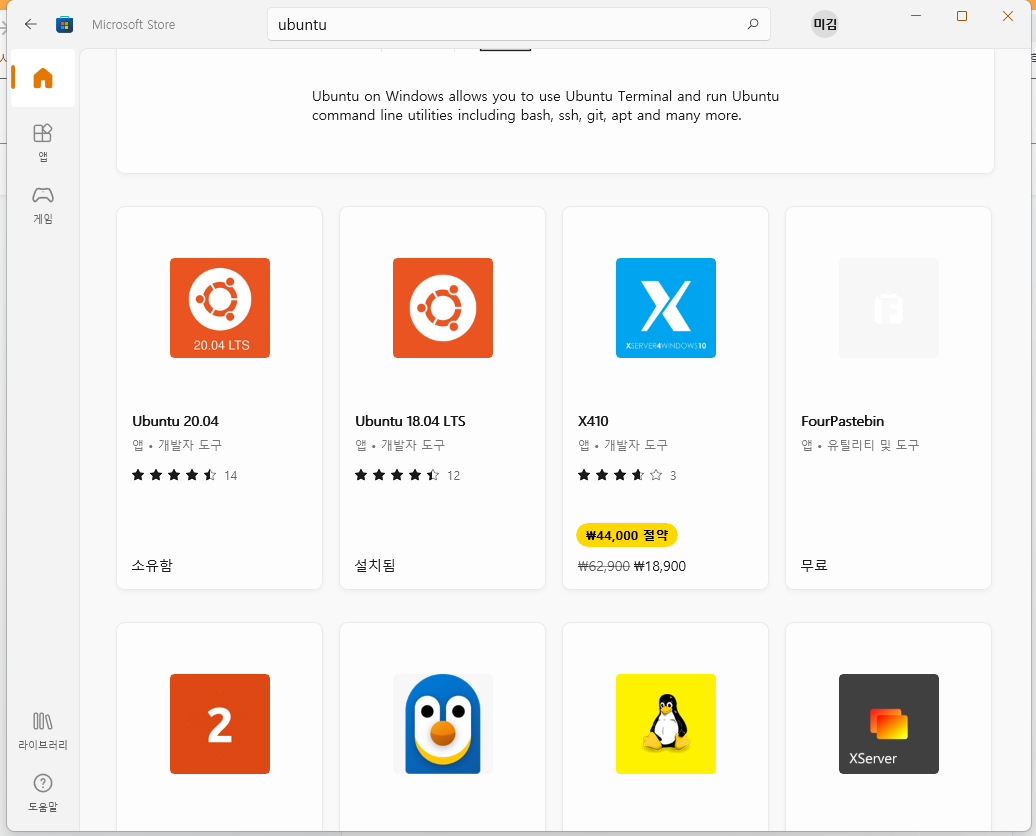Click the 앱 • 유틸리티 및 도구 category text

pyautogui.click(x=860, y=445)
